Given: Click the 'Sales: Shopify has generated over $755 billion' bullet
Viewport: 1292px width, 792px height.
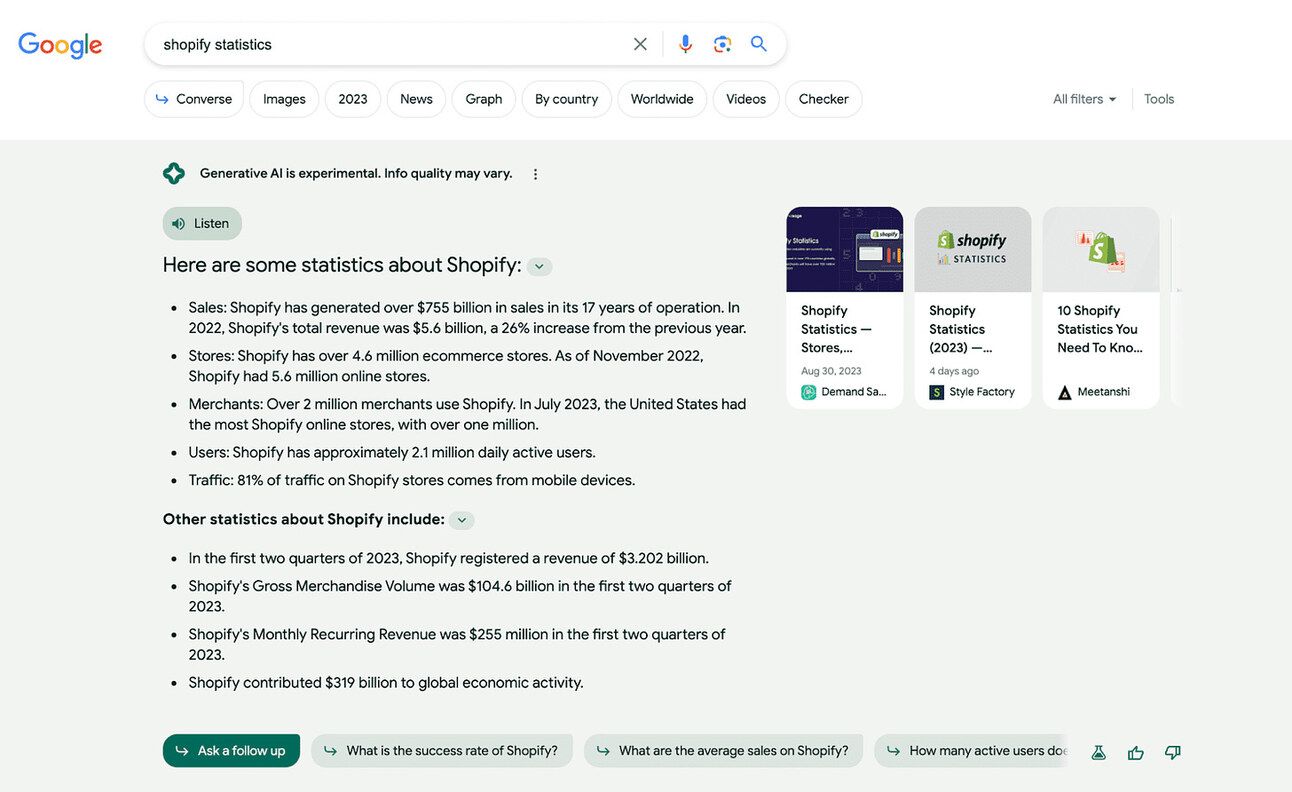Looking at the screenshot, I should [467, 318].
